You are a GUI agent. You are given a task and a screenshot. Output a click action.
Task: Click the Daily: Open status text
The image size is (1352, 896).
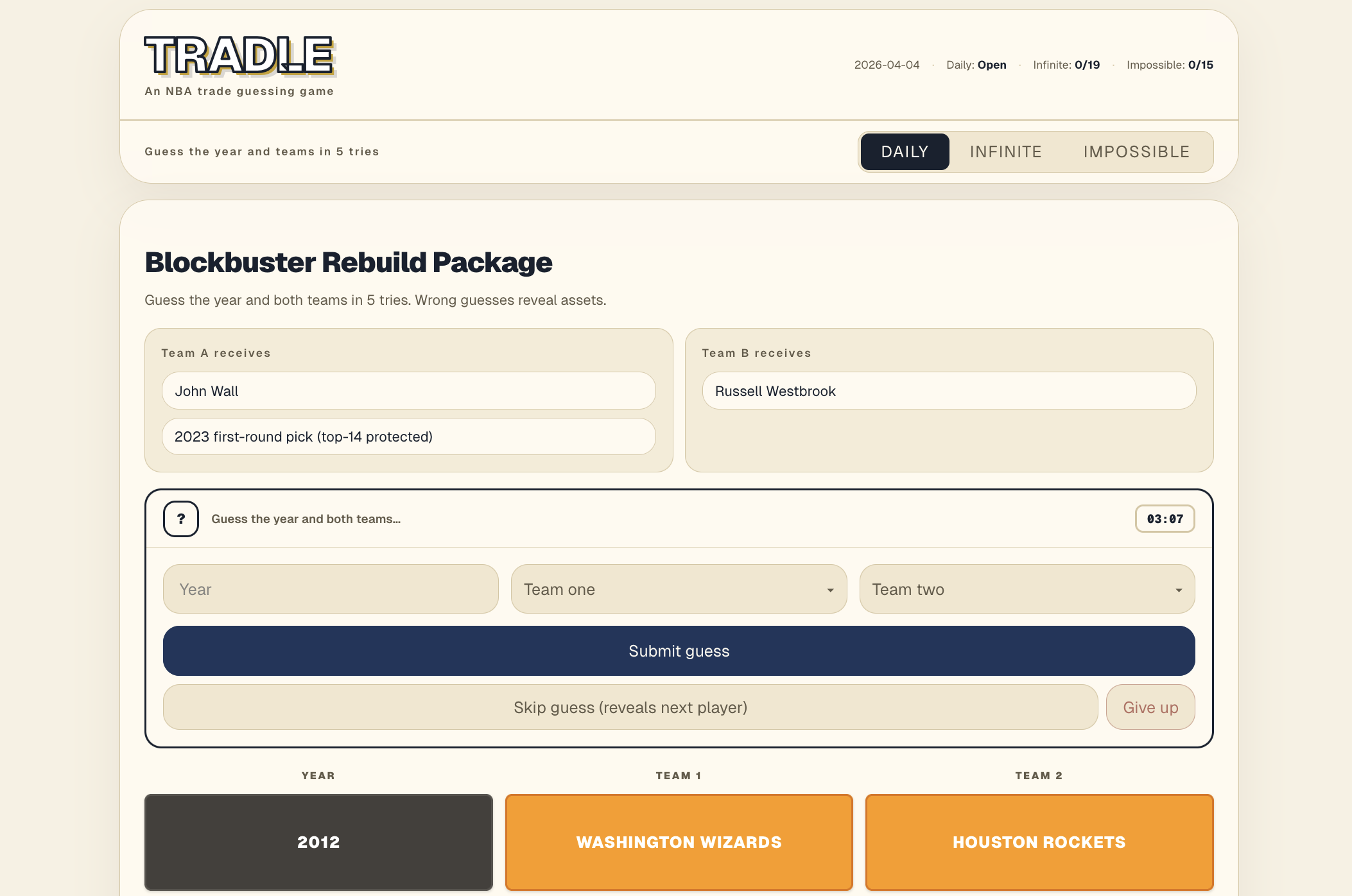click(976, 65)
